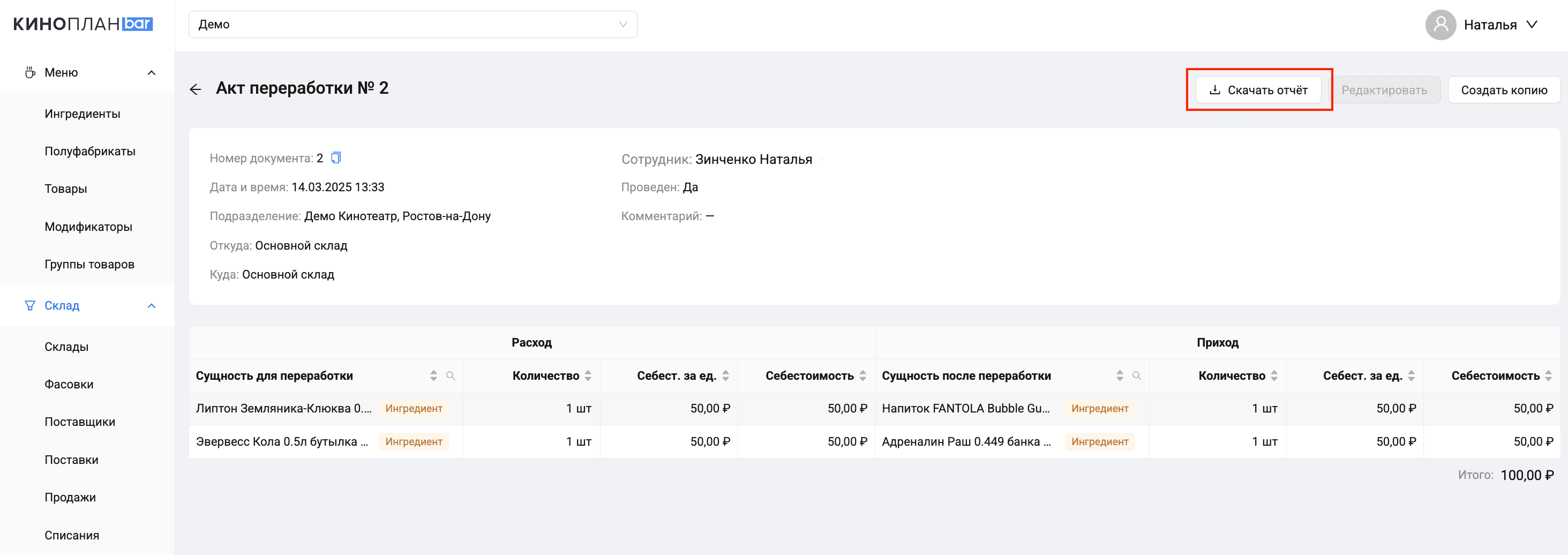Click the filter icon beside Склад
Image resolution: width=1568 pixels, height=555 pixels.
point(30,305)
